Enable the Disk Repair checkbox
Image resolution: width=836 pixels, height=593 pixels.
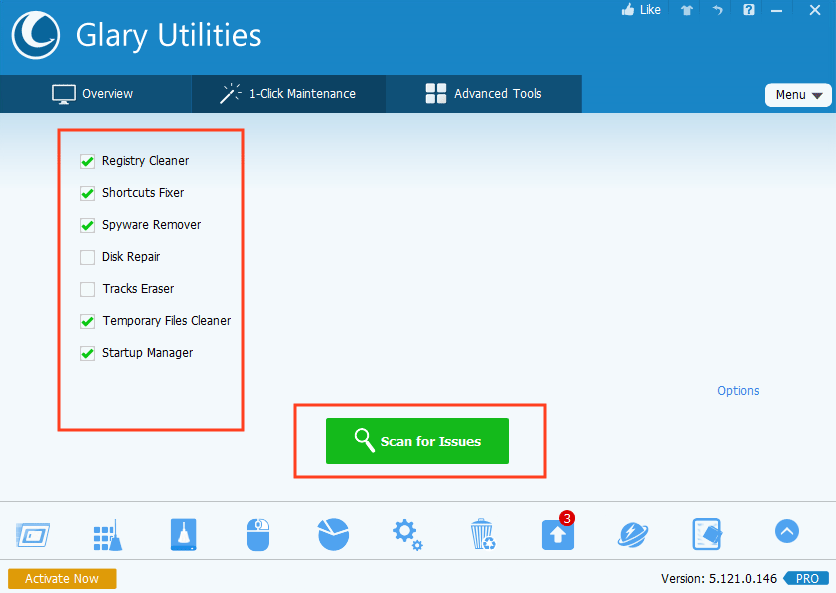(87, 257)
